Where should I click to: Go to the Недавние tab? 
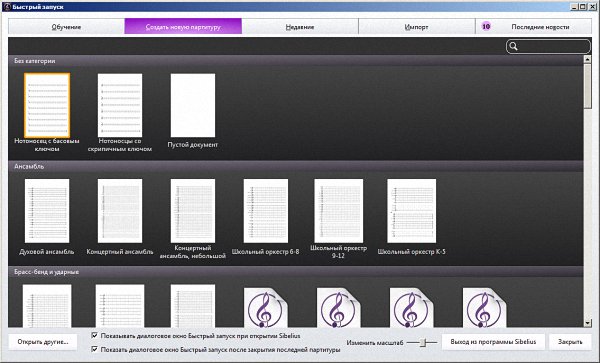tap(300, 27)
